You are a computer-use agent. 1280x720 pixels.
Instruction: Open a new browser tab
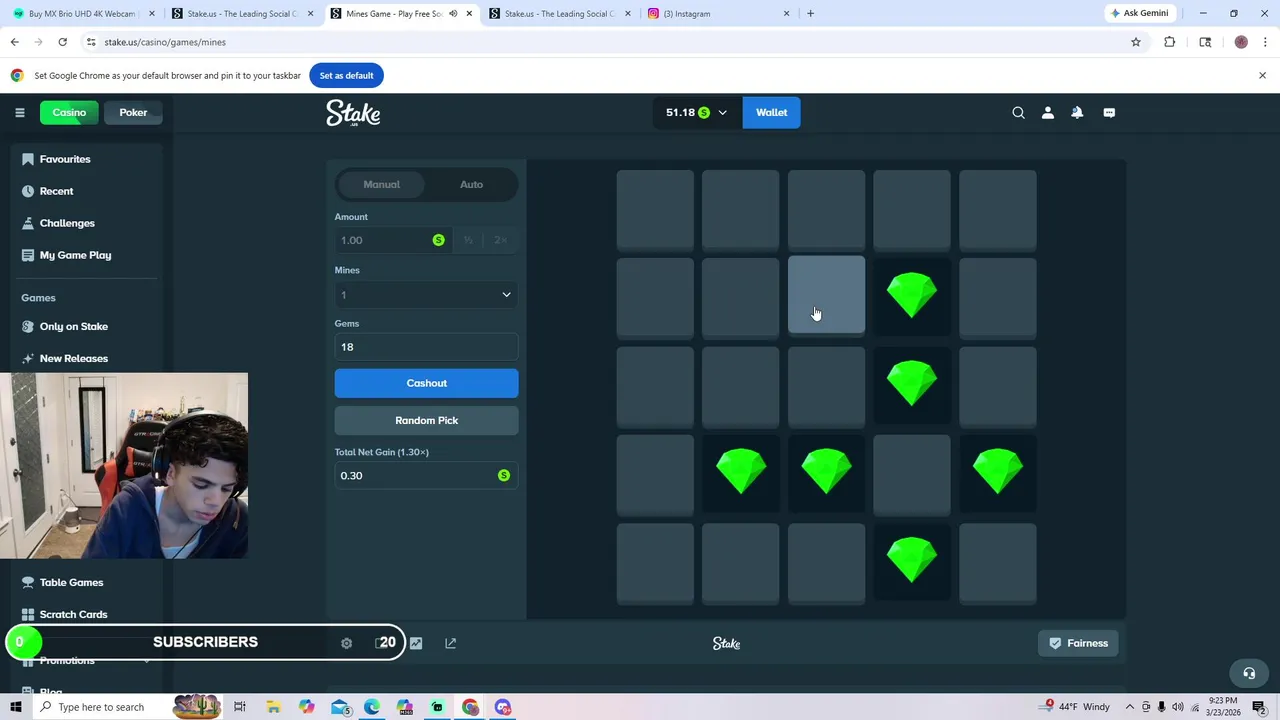click(x=810, y=14)
